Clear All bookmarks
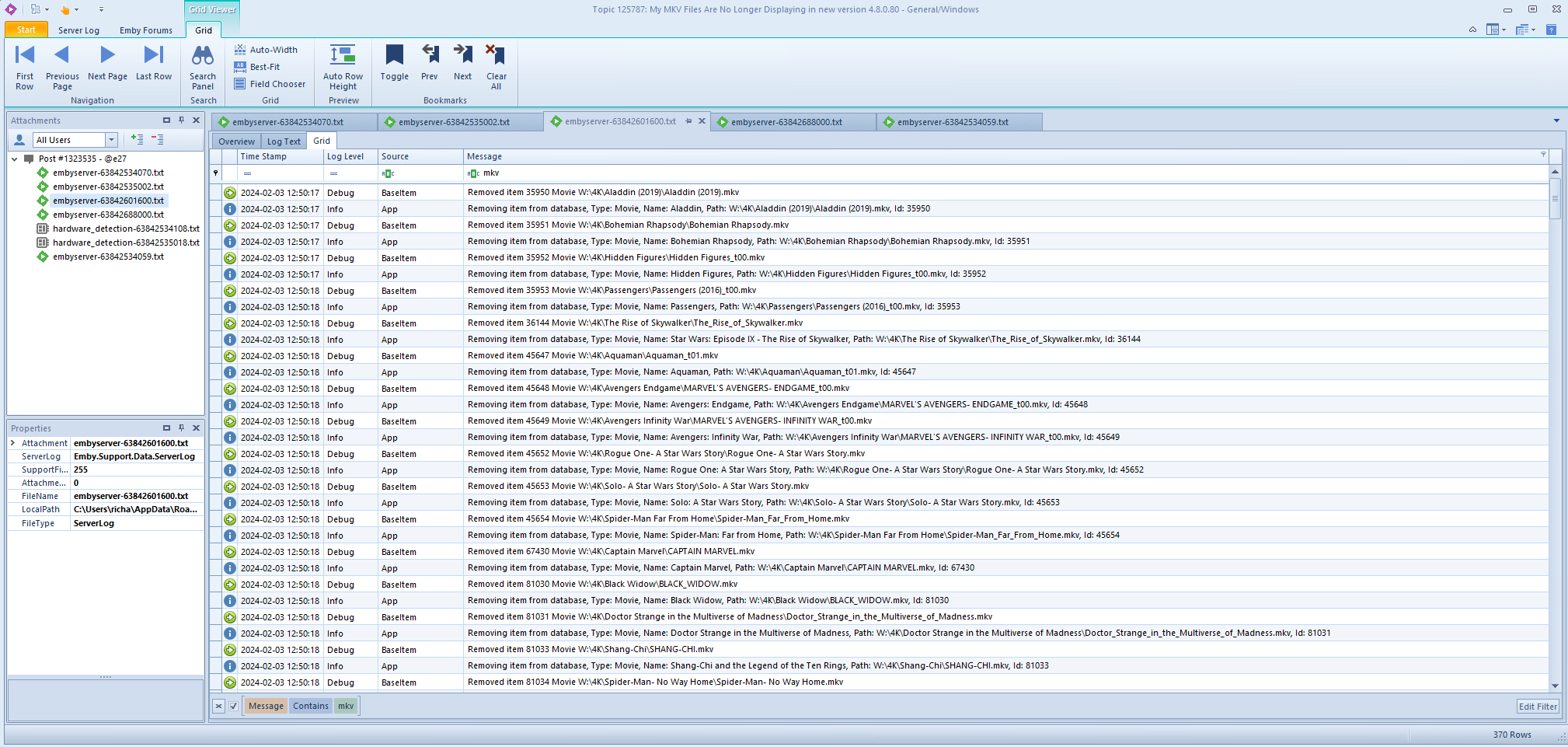The image size is (1568, 747). (x=496, y=67)
